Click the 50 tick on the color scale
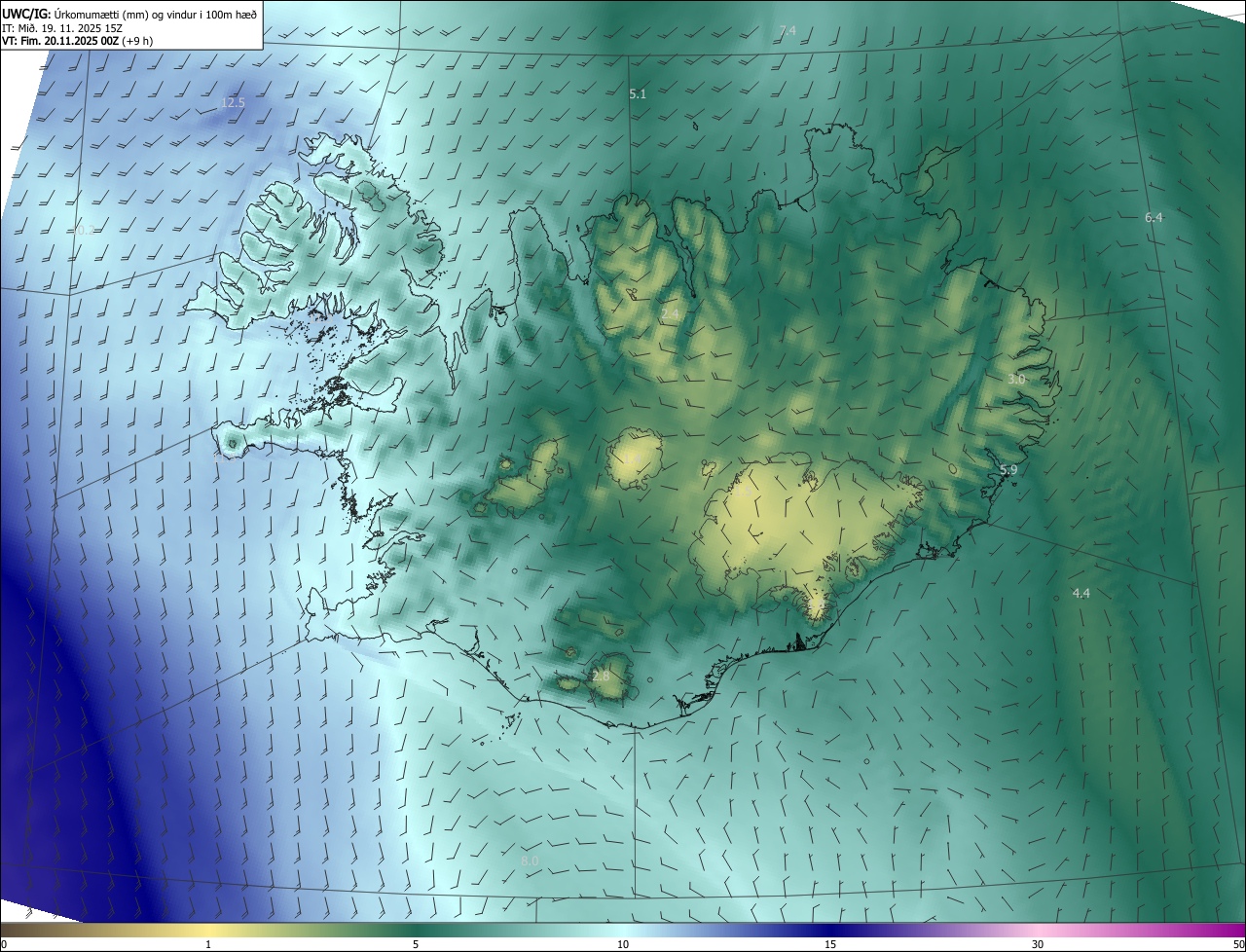The width and height of the screenshot is (1246, 952). tap(1237, 944)
